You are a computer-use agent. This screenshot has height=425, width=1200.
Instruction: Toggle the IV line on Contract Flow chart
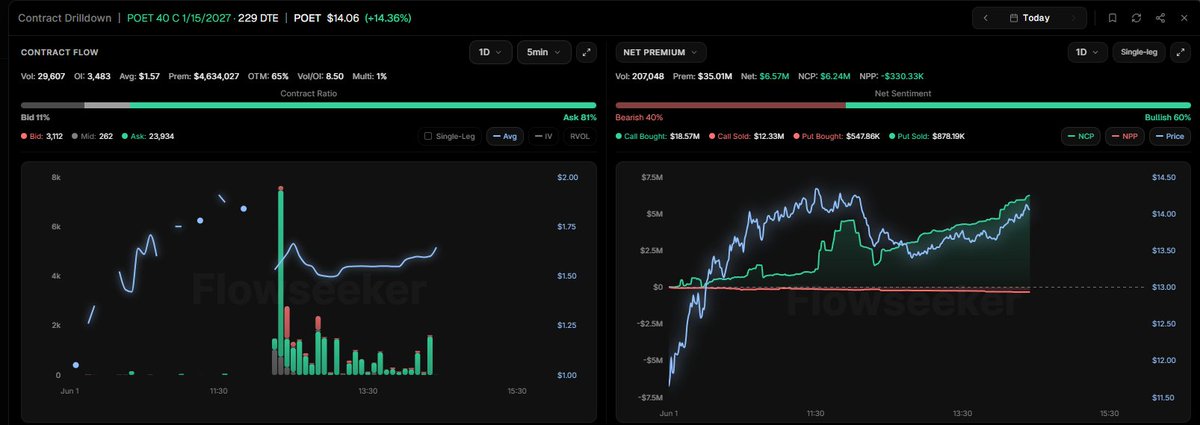click(545, 136)
